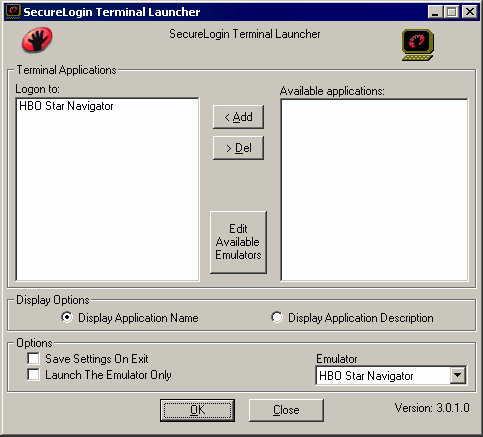Confirm with the OK button

pos(197,410)
